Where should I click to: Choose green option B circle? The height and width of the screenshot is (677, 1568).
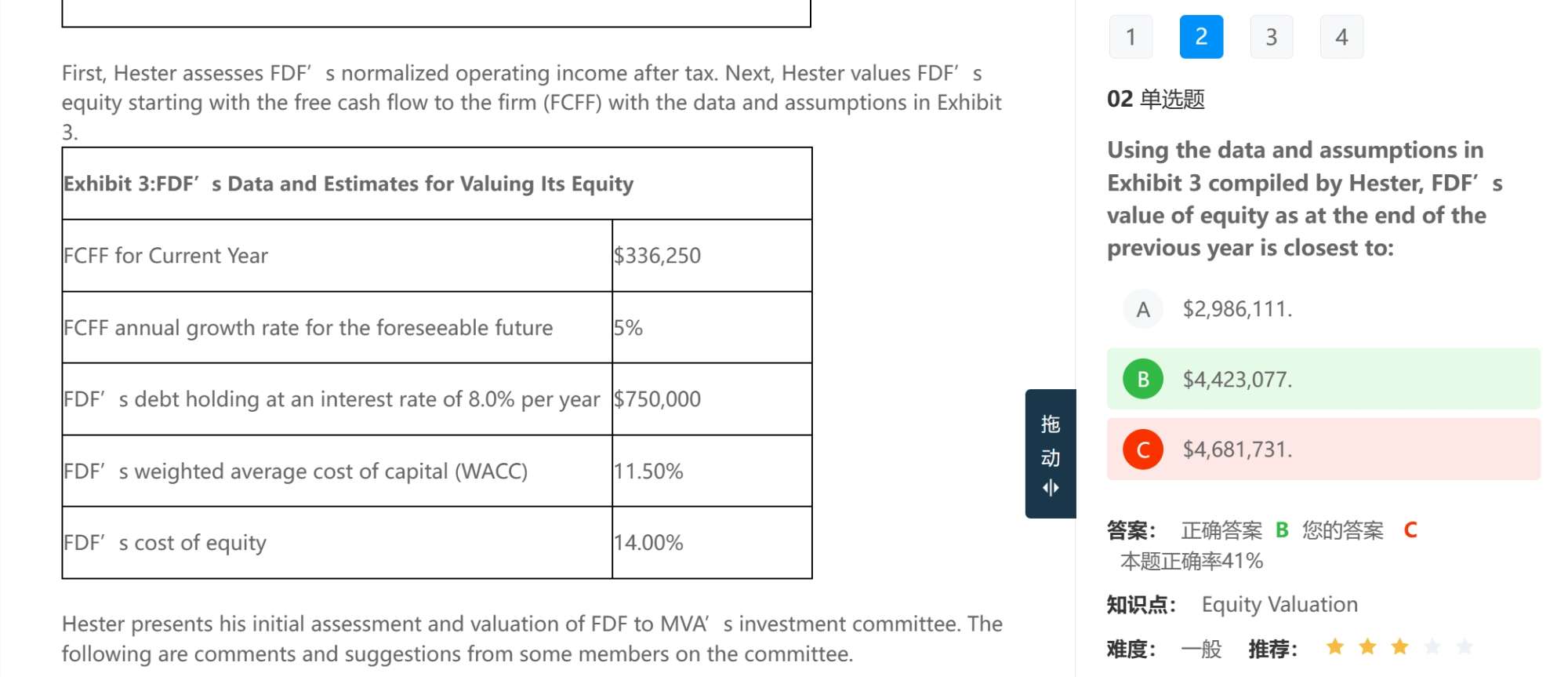[x=1143, y=379]
